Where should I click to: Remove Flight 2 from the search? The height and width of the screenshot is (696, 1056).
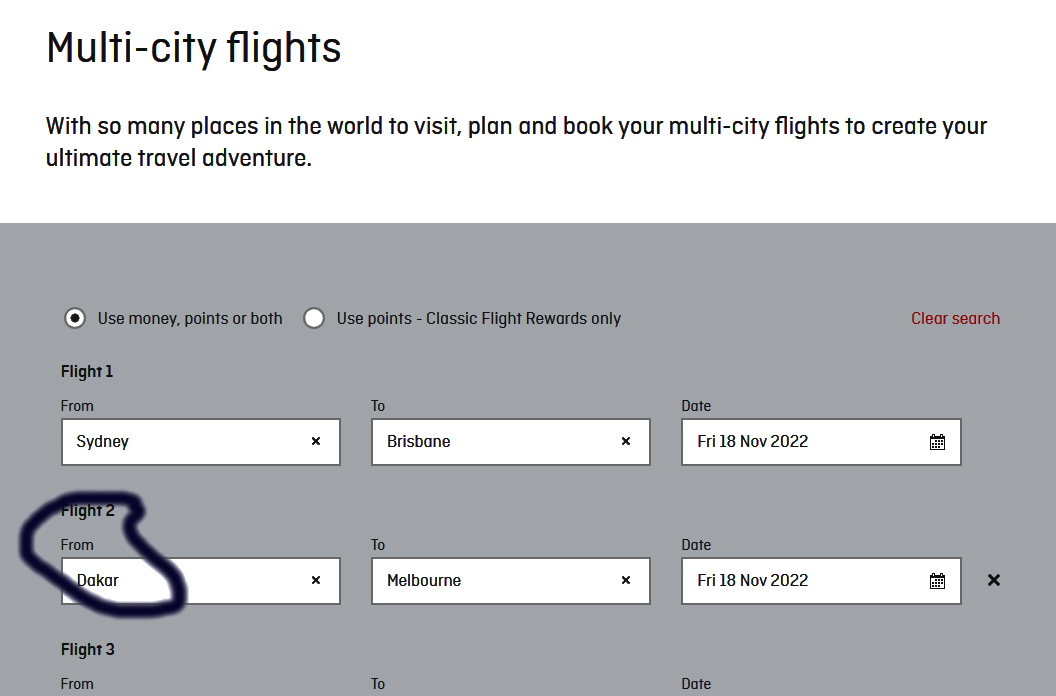994,580
